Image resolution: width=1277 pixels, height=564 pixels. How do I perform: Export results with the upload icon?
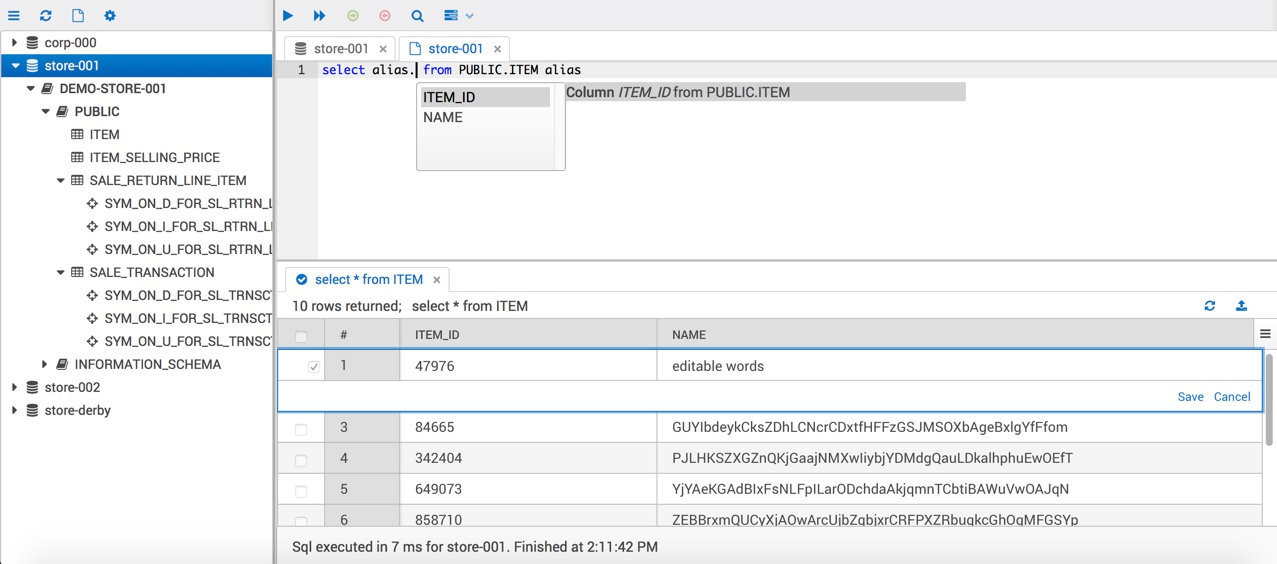pos(1242,306)
